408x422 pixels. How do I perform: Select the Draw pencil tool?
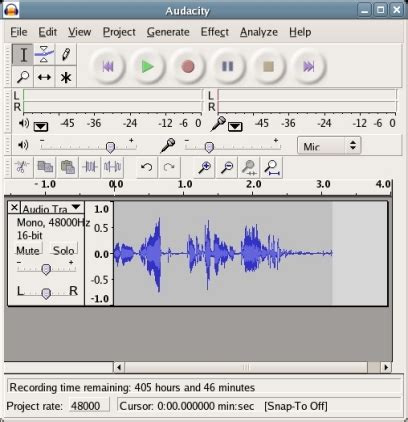tap(66, 55)
